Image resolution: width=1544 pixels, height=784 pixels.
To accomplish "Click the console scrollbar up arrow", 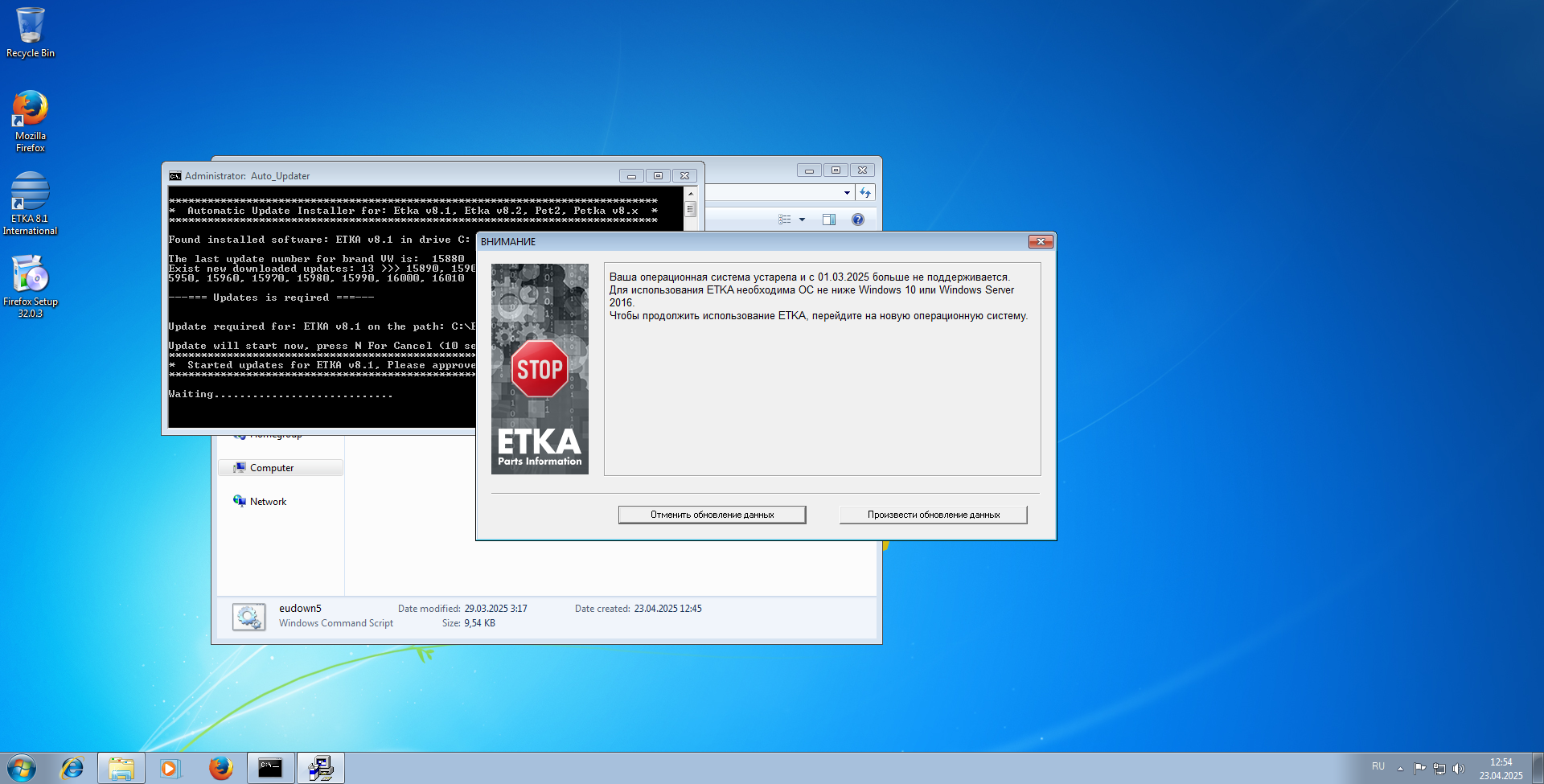I will pos(690,194).
